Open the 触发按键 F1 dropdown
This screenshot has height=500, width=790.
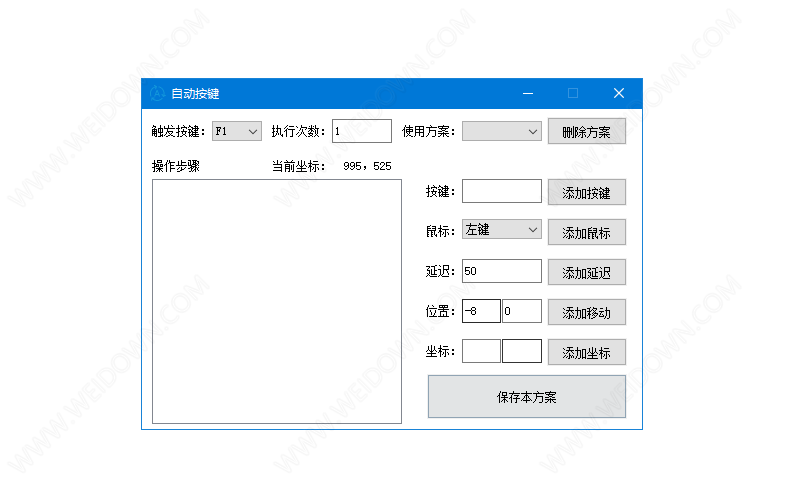click(237, 131)
